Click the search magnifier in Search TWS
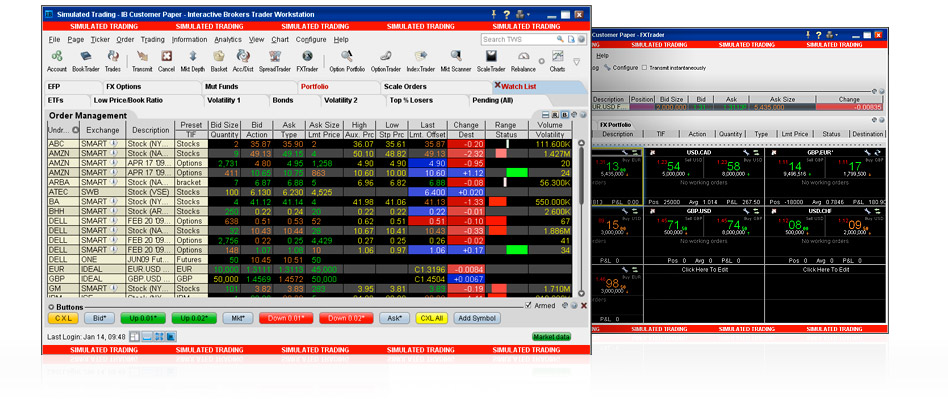 [560, 39]
